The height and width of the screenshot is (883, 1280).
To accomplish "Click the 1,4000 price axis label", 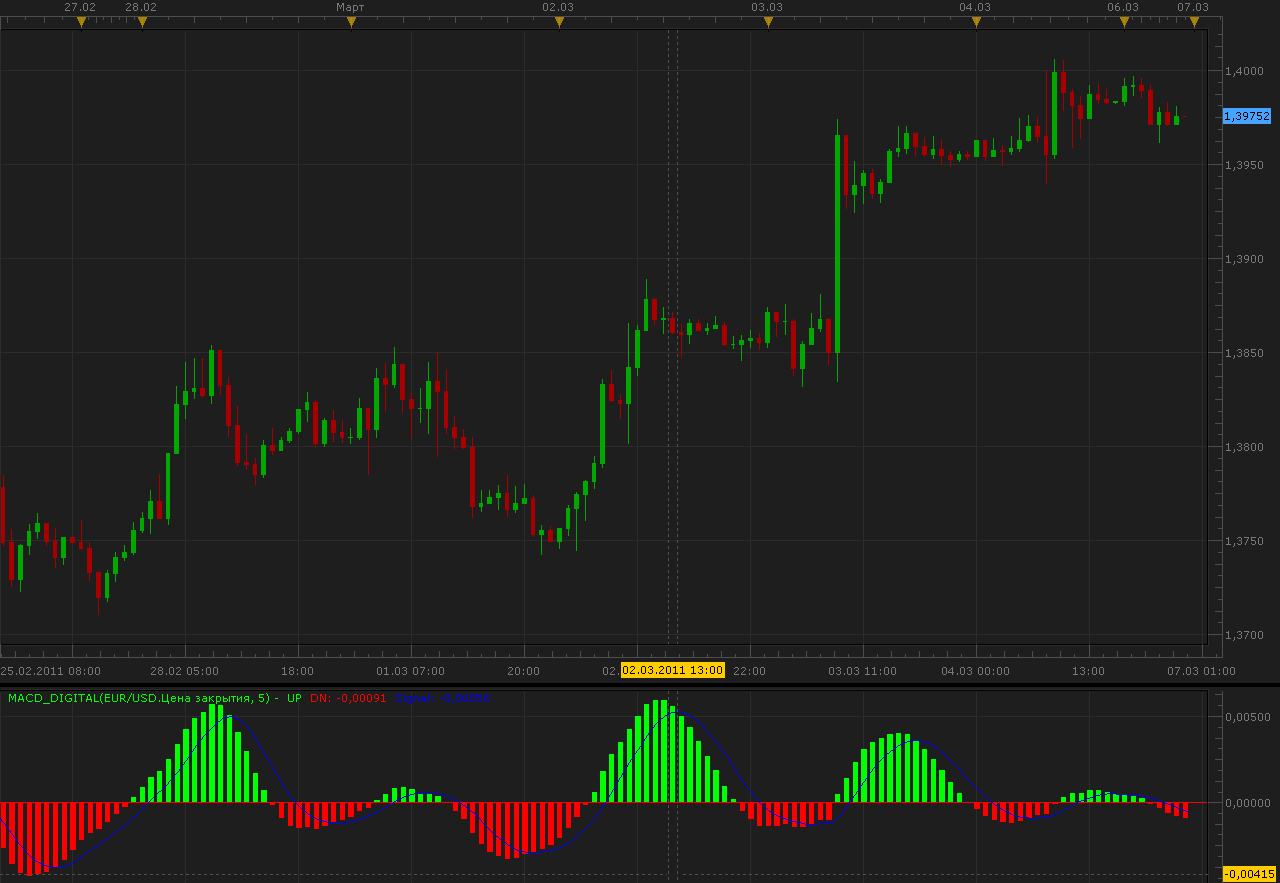I will click(1246, 70).
